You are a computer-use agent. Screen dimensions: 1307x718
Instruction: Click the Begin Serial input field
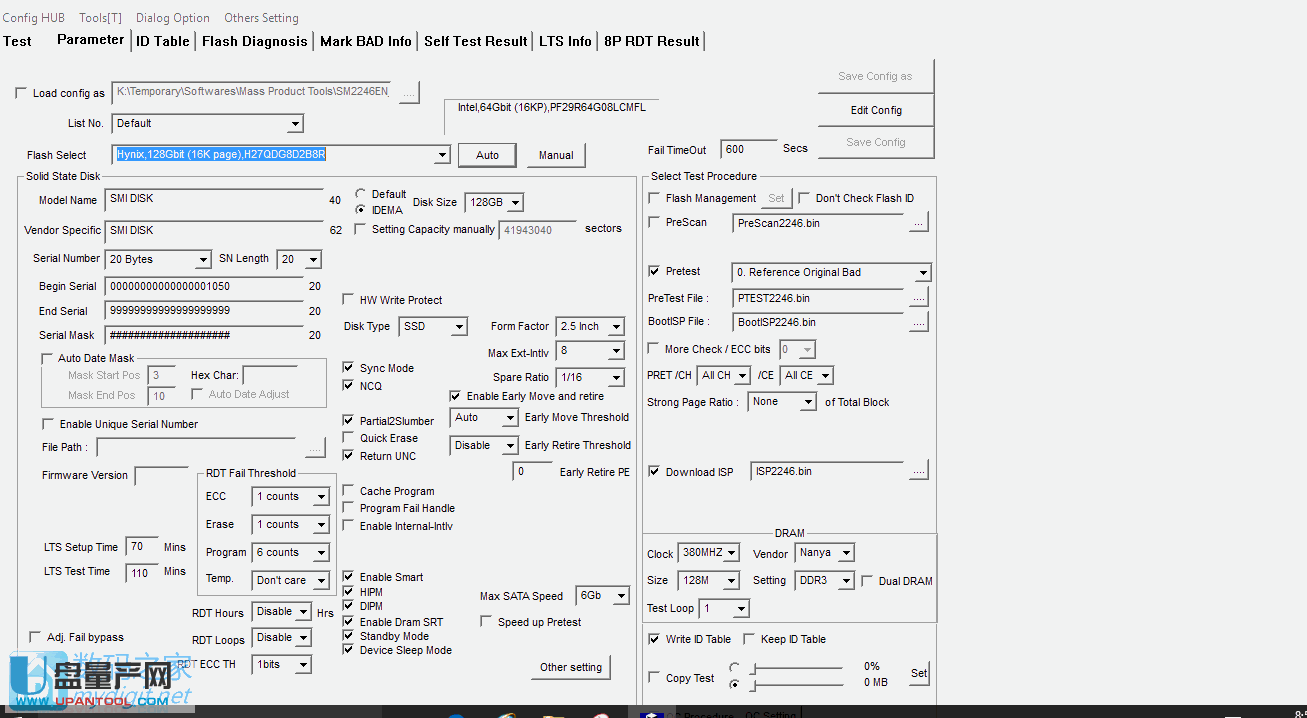pos(204,286)
